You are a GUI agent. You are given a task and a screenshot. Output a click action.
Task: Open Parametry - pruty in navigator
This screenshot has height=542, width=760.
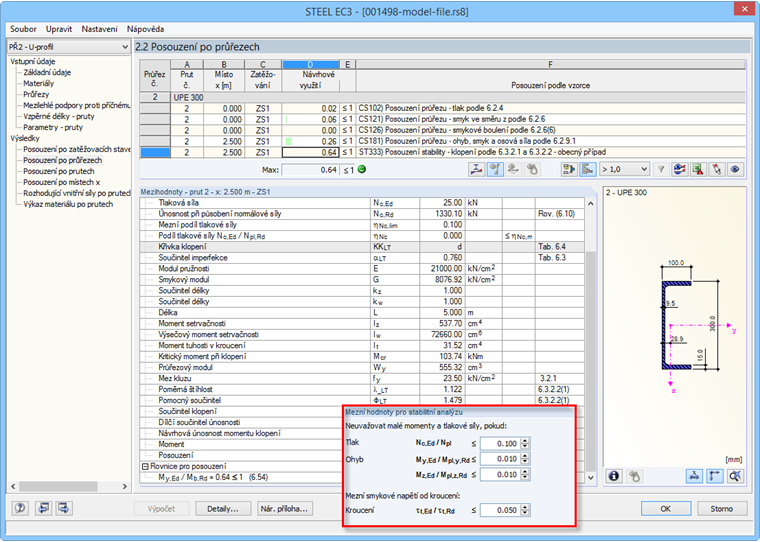click(53, 128)
